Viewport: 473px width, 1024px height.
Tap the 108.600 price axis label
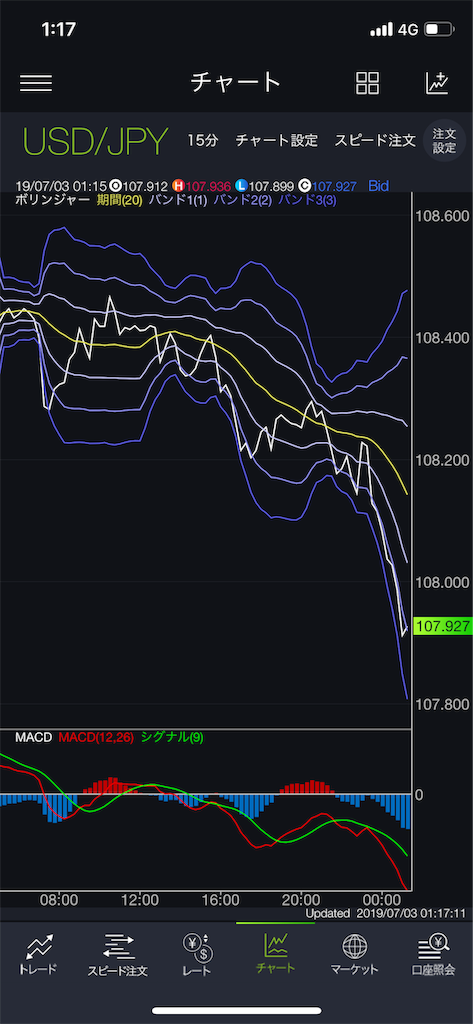tap(442, 216)
